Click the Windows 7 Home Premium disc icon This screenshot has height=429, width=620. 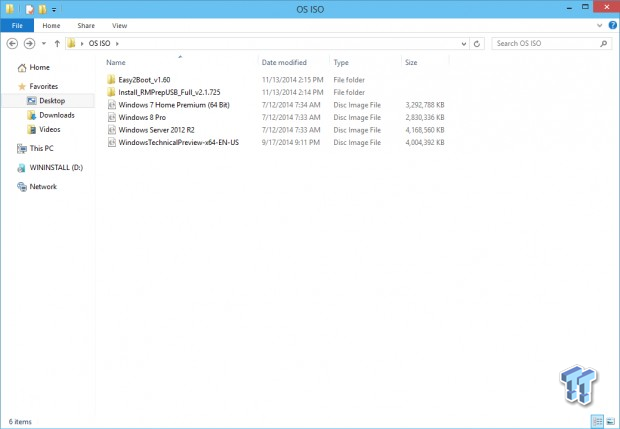click(112, 105)
